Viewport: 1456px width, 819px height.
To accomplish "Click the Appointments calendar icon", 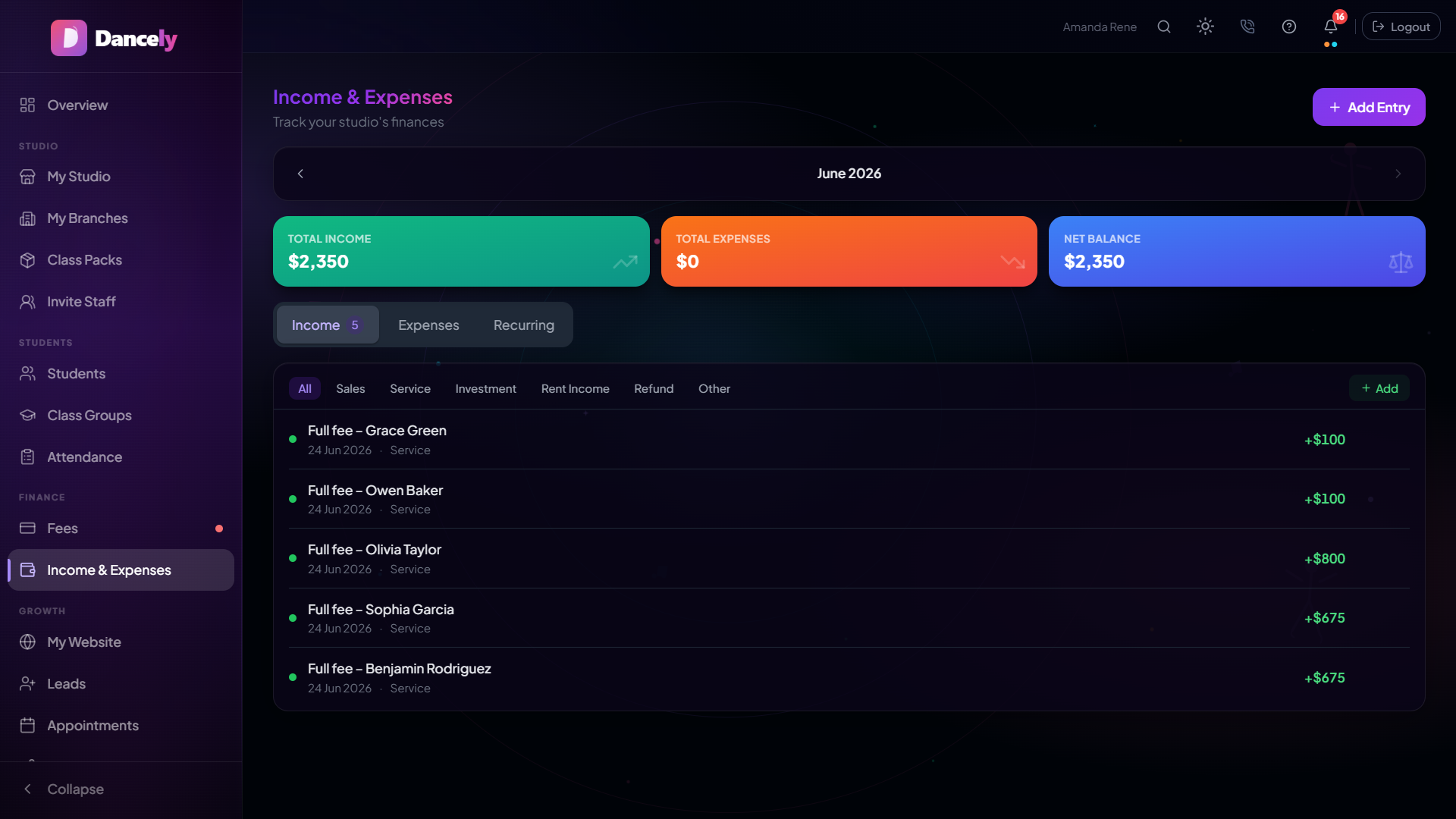I will [x=27, y=725].
